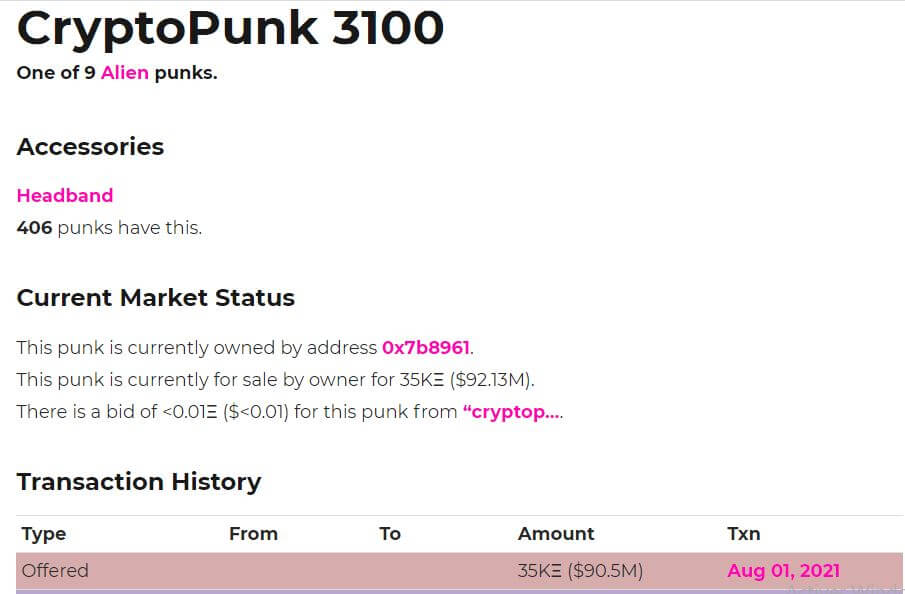Image resolution: width=905 pixels, height=594 pixels.
Task: Click the Txn column header
Action: pos(743,533)
